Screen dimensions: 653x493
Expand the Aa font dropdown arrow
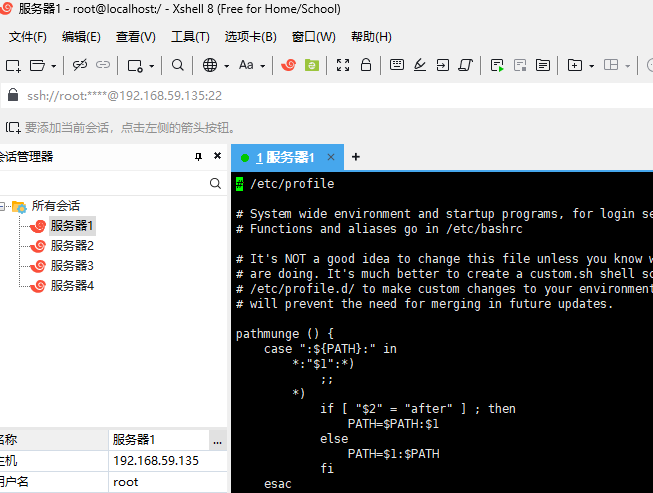pyautogui.click(x=263, y=66)
